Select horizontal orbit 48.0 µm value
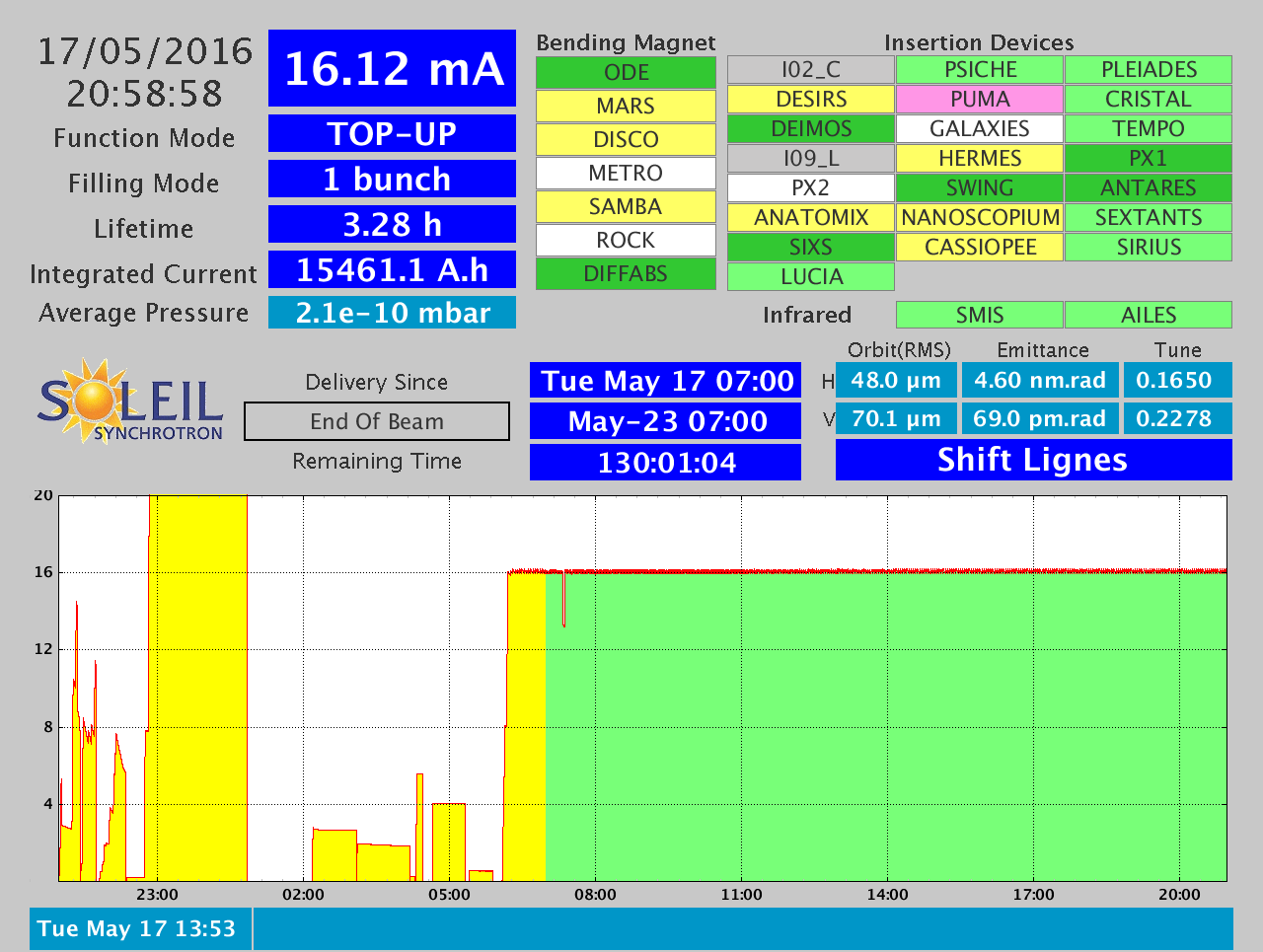Viewport: 1263px width, 952px height. (x=896, y=380)
